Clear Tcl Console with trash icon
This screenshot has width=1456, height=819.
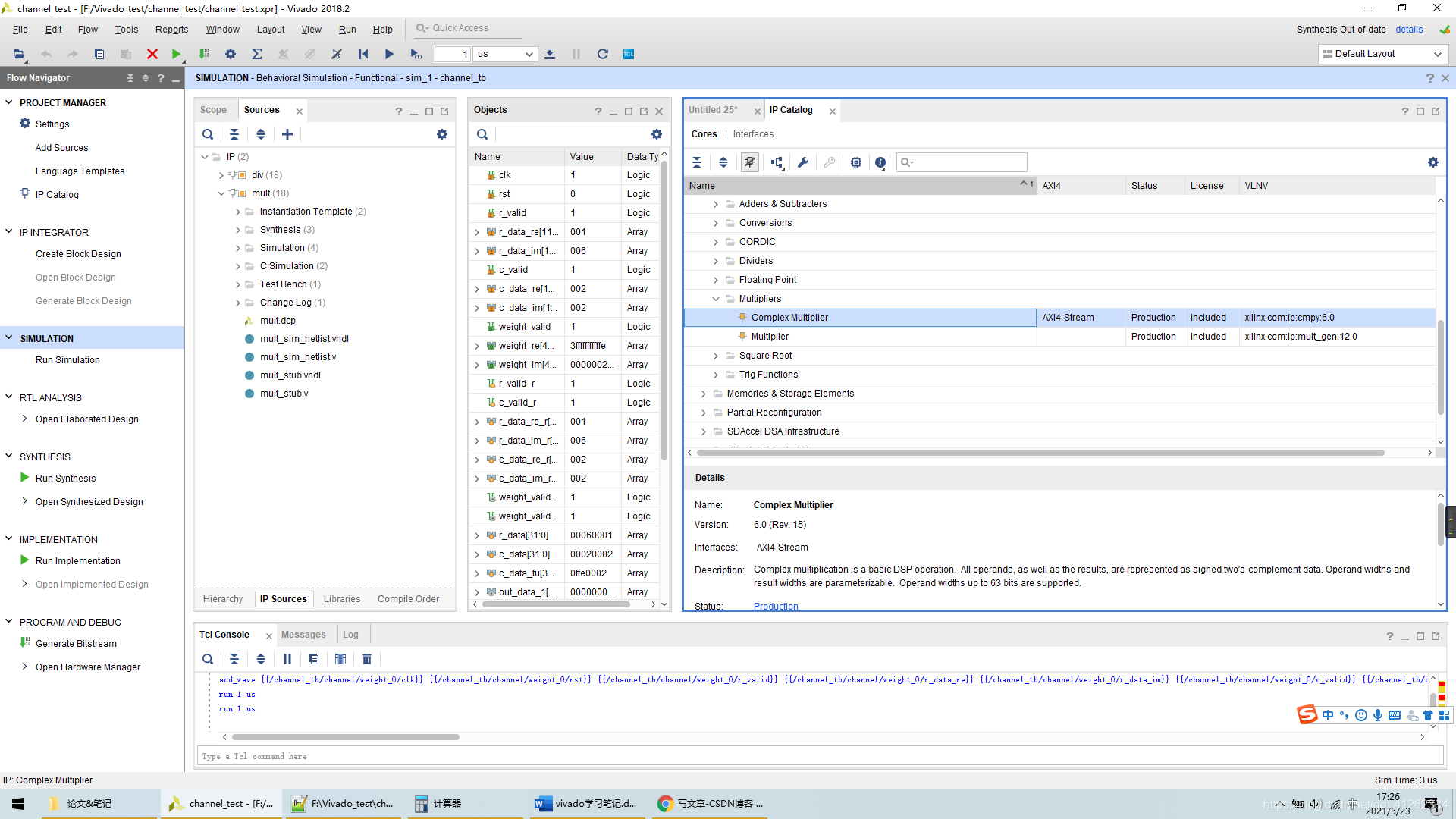pyautogui.click(x=367, y=659)
